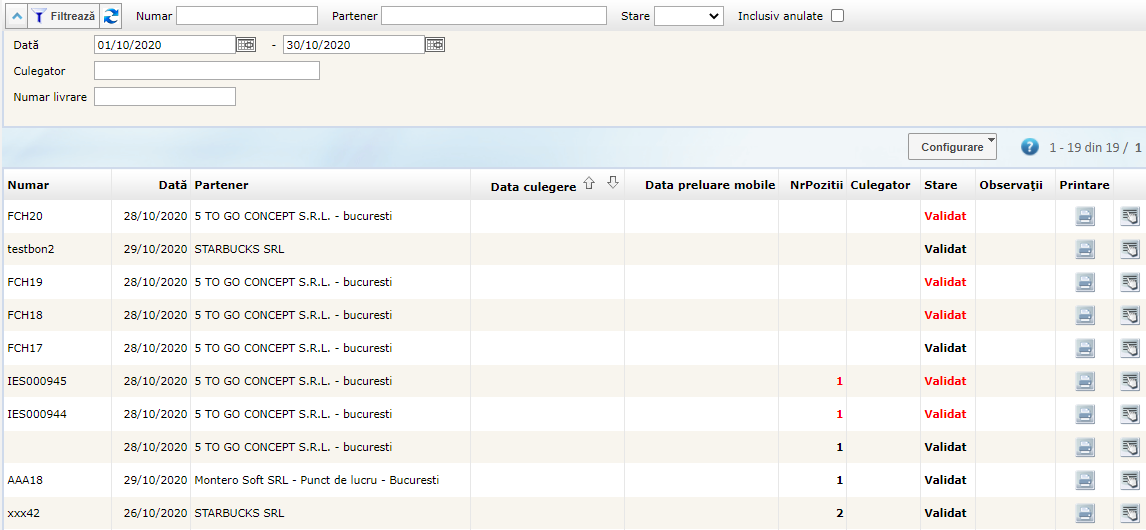Enable the Inclusiv anulate checkbox
This screenshot has height=530, width=1146.
[837, 16]
